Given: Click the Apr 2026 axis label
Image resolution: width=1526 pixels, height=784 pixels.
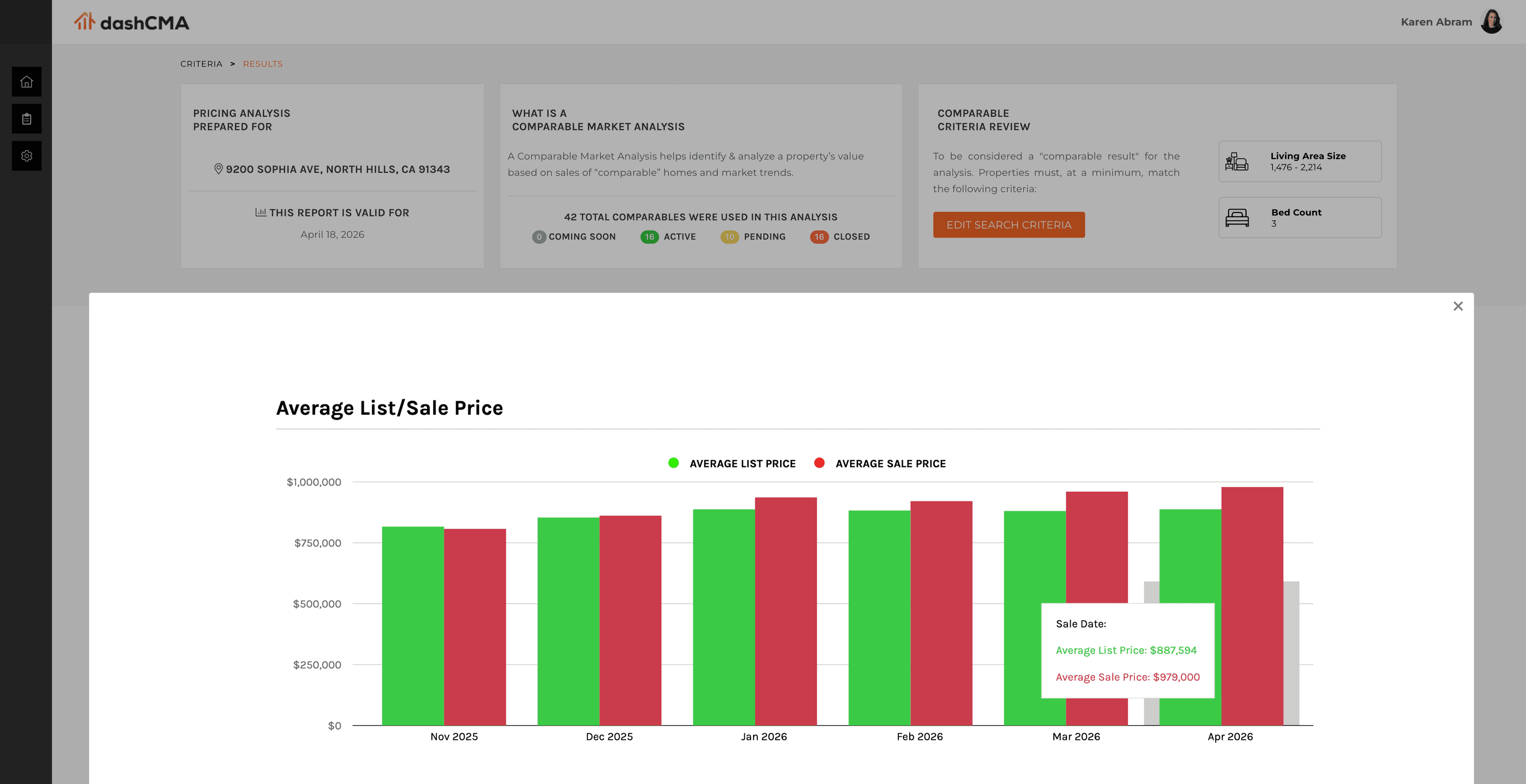Looking at the screenshot, I should (x=1230, y=737).
